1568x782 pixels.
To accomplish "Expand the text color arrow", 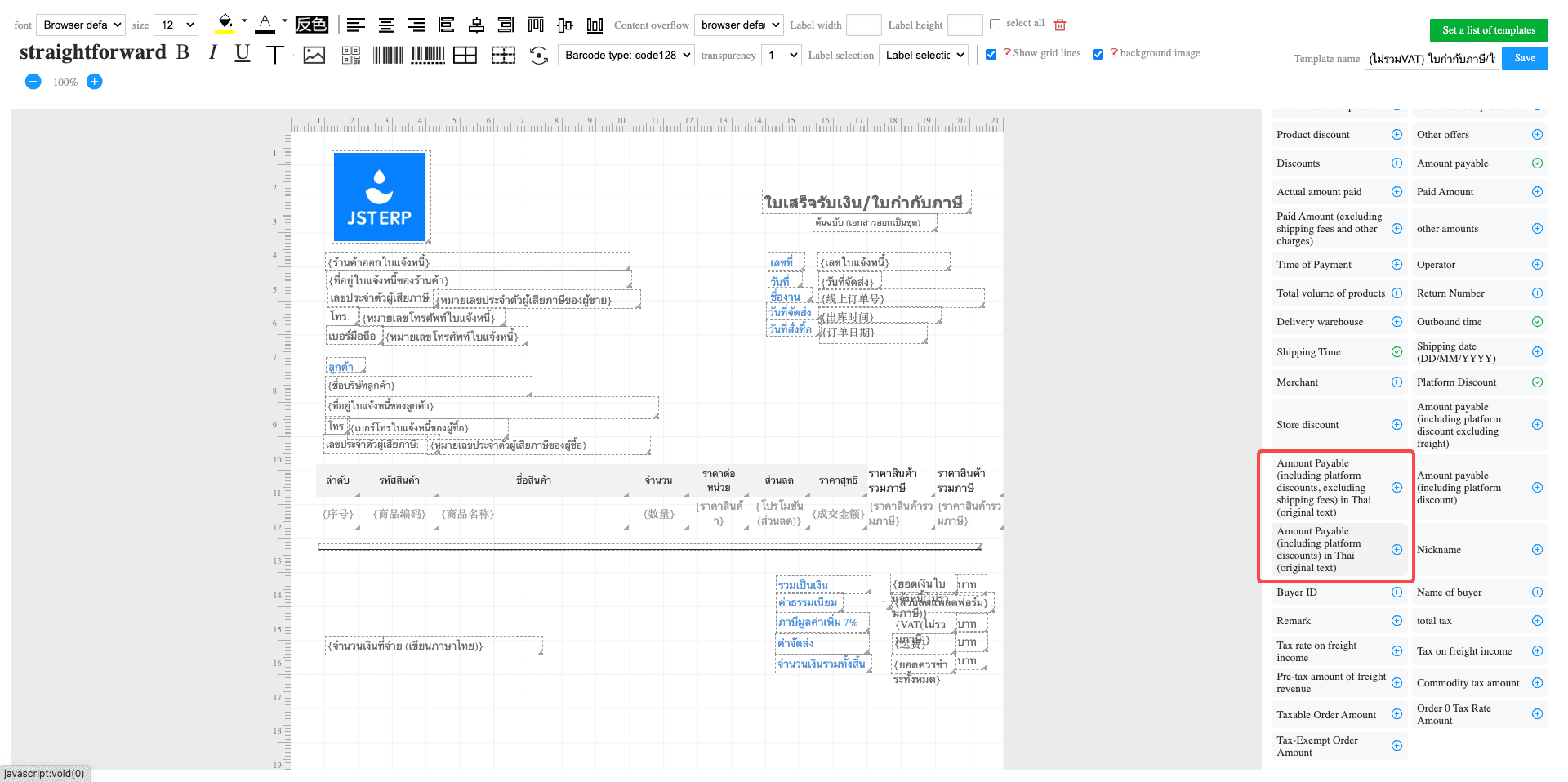I will point(284,21).
